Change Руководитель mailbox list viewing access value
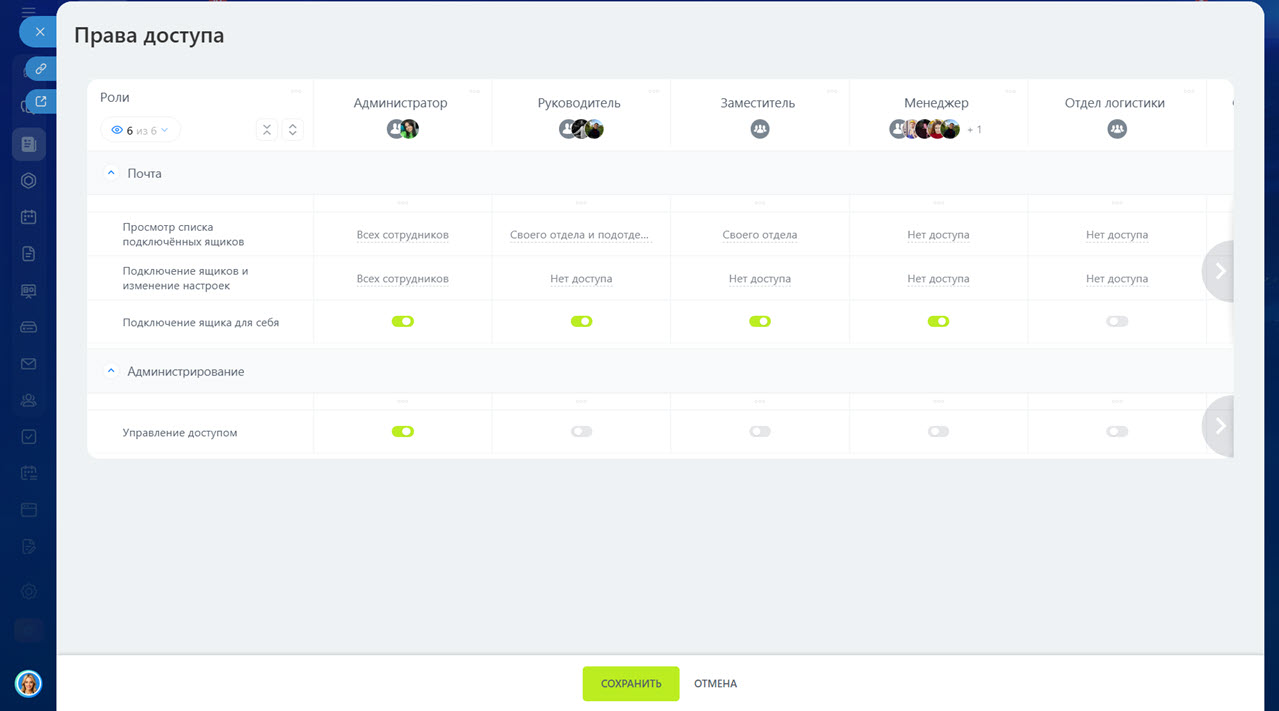Image resolution: width=1279 pixels, height=711 pixels. (x=580, y=236)
